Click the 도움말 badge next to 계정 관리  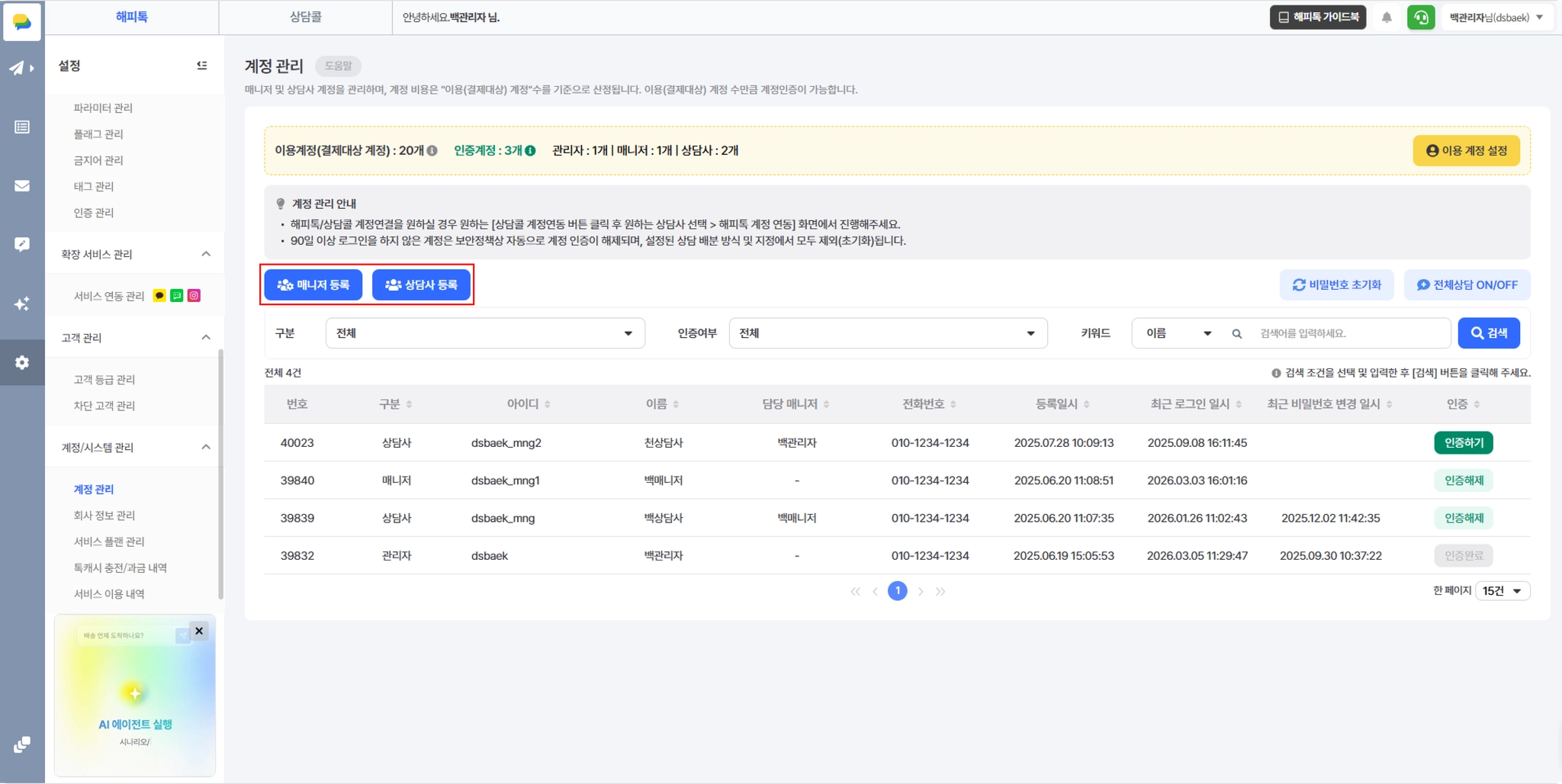pos(339,66)
